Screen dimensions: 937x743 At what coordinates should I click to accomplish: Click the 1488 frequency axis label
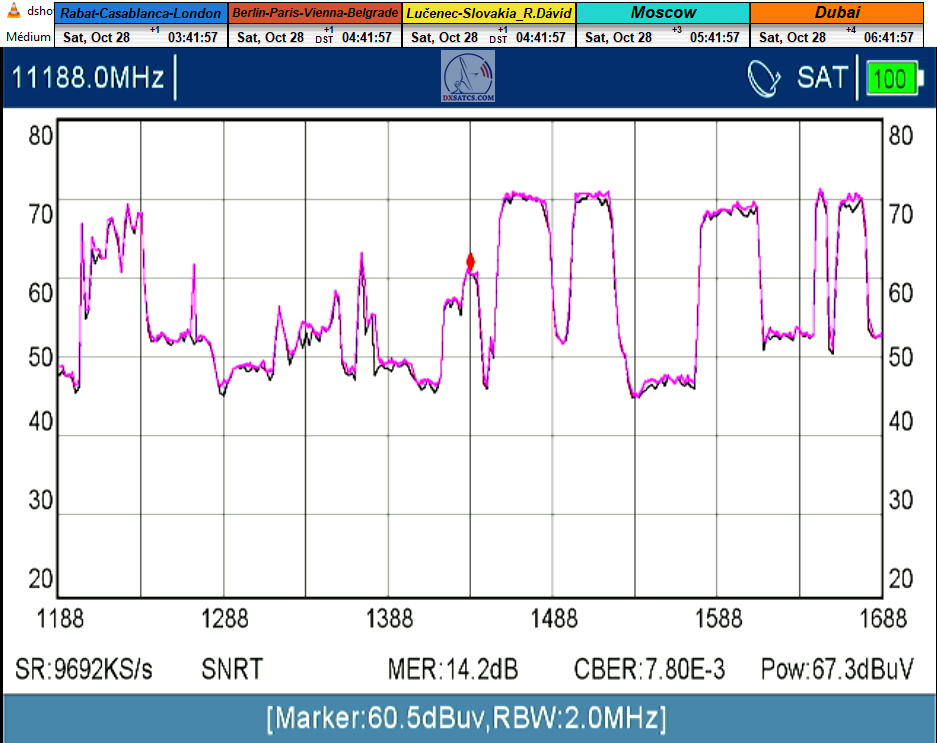coord(553,618)
